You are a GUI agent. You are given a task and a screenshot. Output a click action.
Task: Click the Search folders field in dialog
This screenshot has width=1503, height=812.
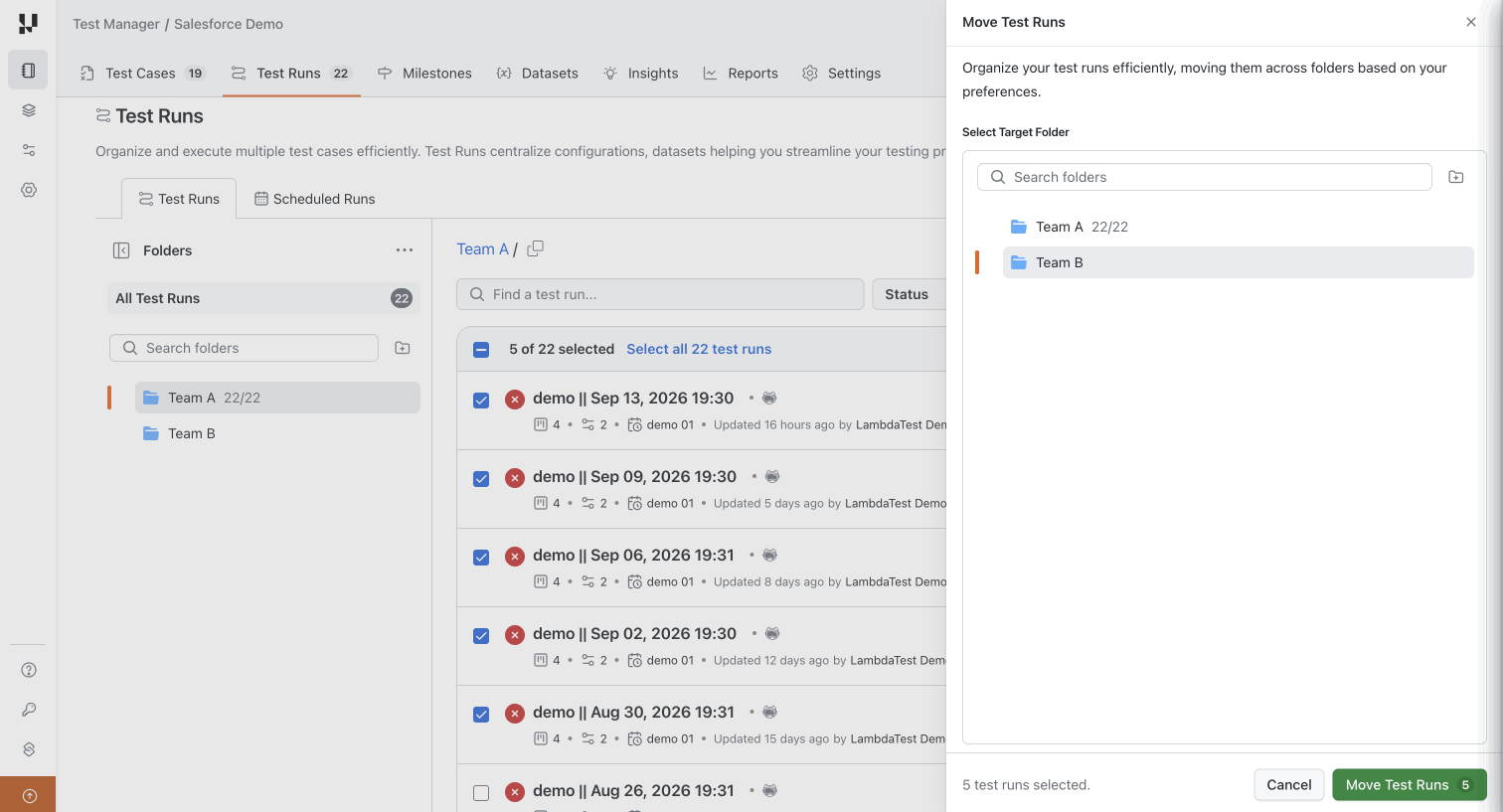point(1205,177)
